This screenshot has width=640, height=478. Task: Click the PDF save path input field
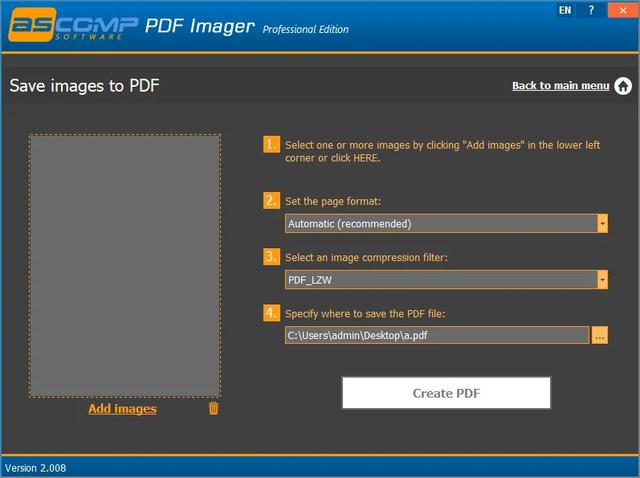point(437,335)
